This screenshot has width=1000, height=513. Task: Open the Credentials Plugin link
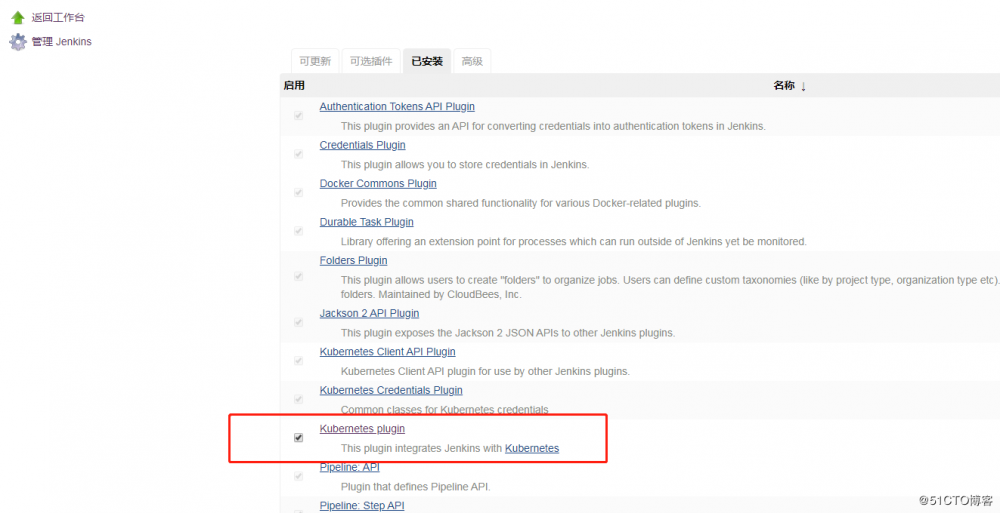tap(362, 145)
